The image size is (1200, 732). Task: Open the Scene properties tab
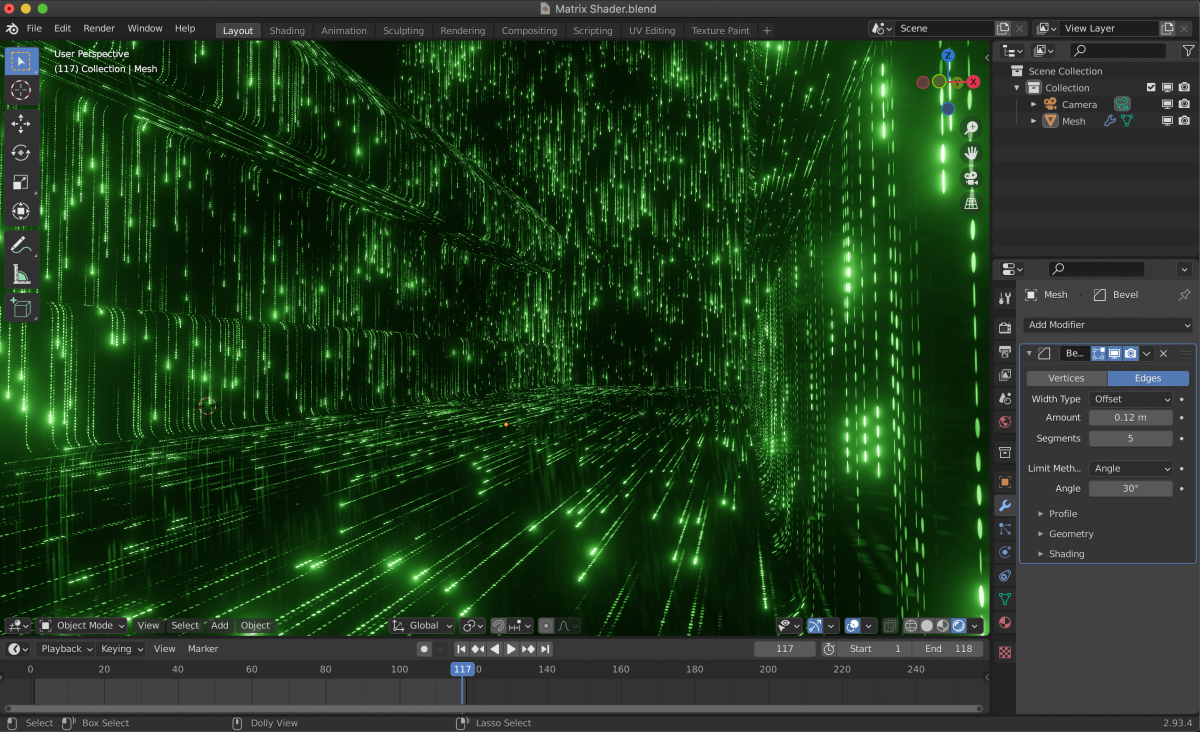point(1005,398)
